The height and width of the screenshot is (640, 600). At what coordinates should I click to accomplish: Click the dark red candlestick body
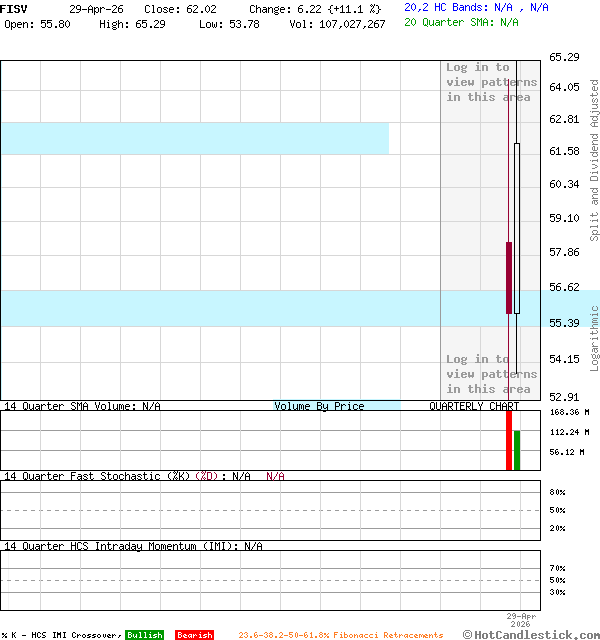pos(509,277)
